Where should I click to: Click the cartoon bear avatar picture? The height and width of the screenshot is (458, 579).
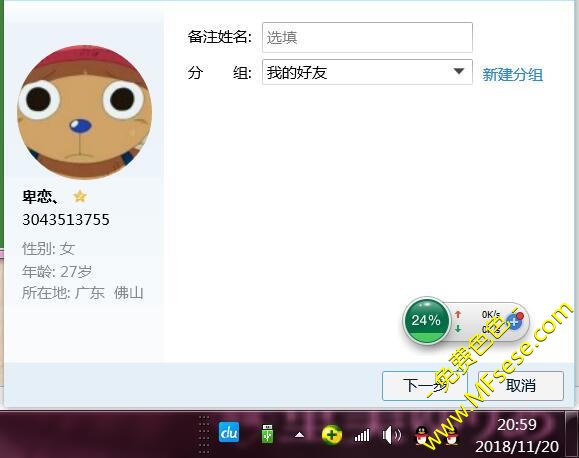point(85,112)
